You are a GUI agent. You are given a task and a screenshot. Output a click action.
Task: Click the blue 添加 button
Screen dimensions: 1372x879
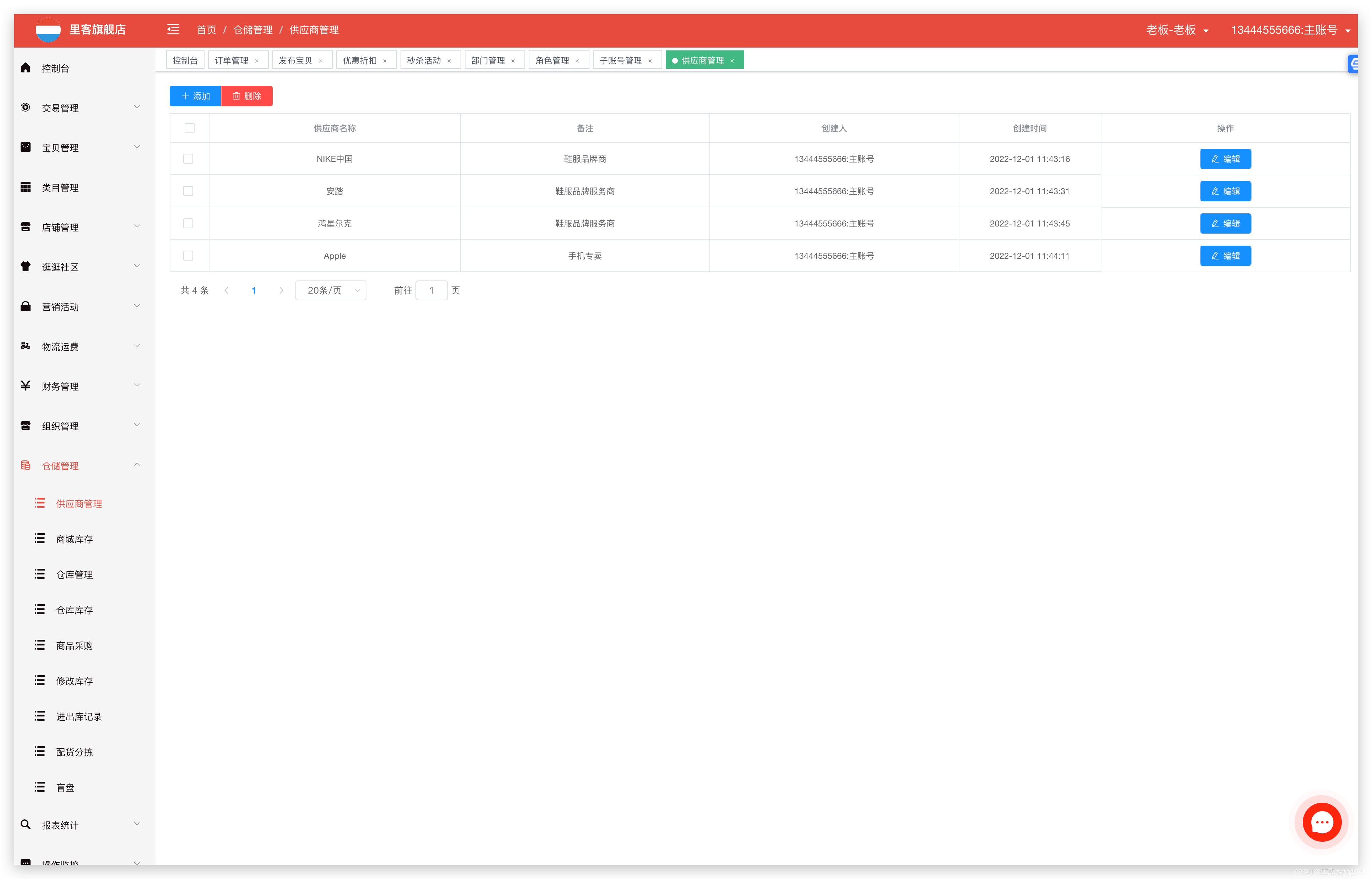point(195,96)
